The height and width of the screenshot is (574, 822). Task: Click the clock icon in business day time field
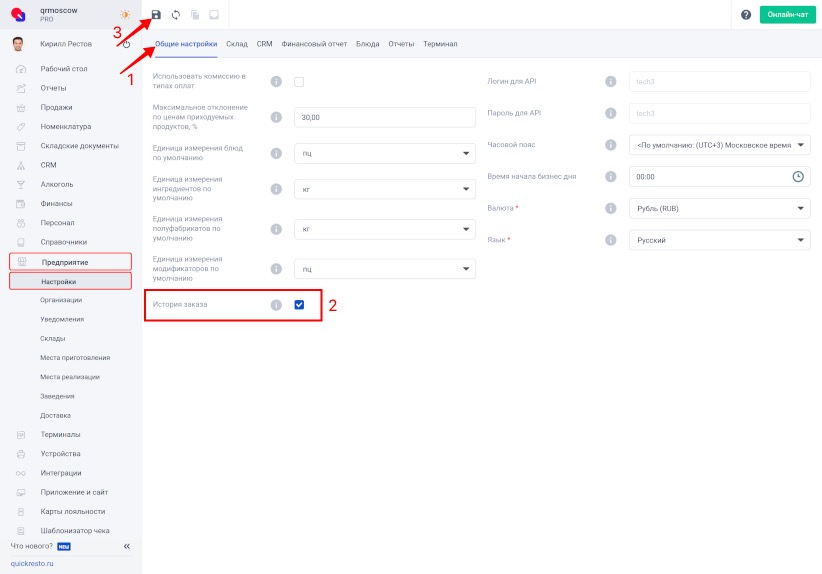798,177
